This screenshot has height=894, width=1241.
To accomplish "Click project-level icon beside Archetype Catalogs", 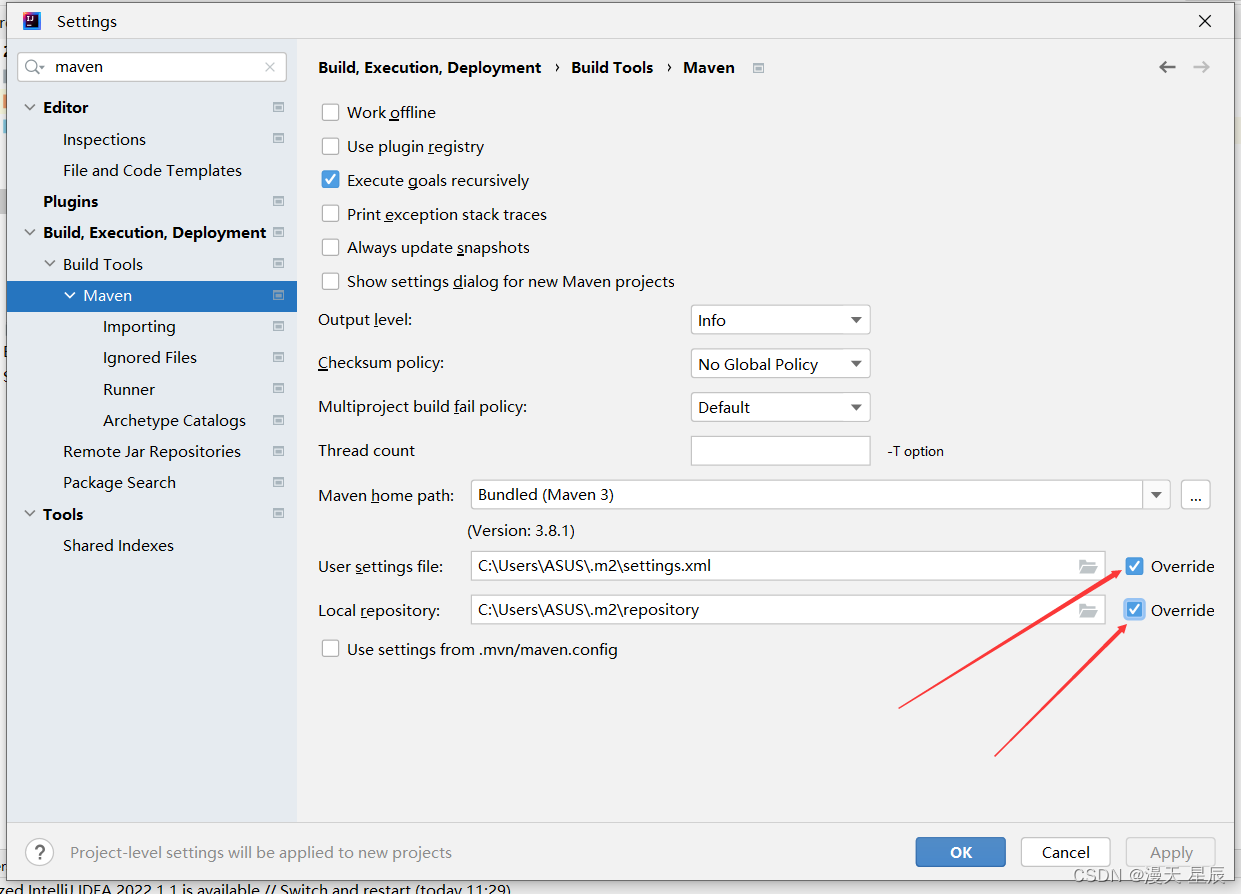I will click(x=278, y=420).
